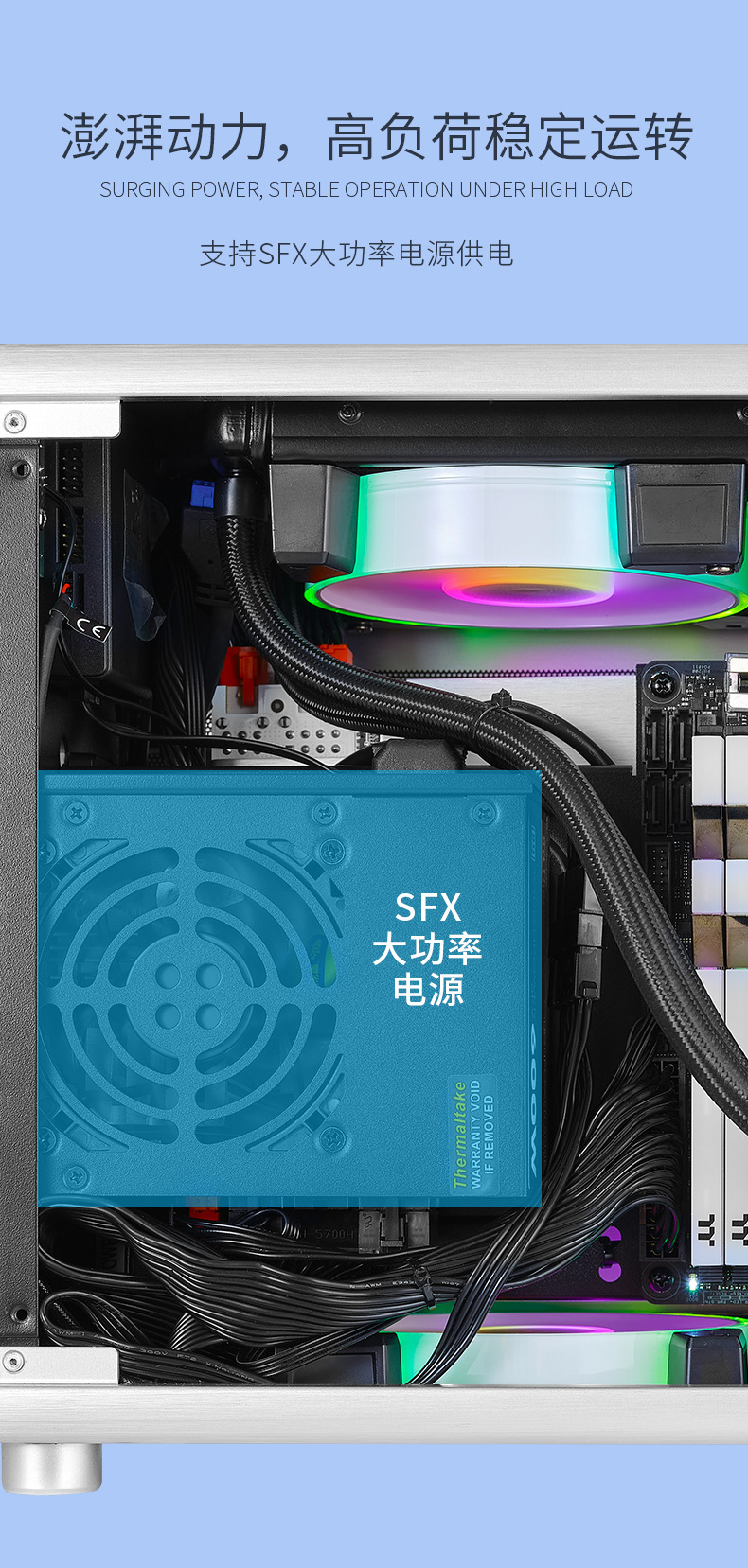Click the subtitle "SURGING POWER, STABLE OPERATION UNDER HIGH LOAD"
The image size is (748, 1568).
click(366, 190)
